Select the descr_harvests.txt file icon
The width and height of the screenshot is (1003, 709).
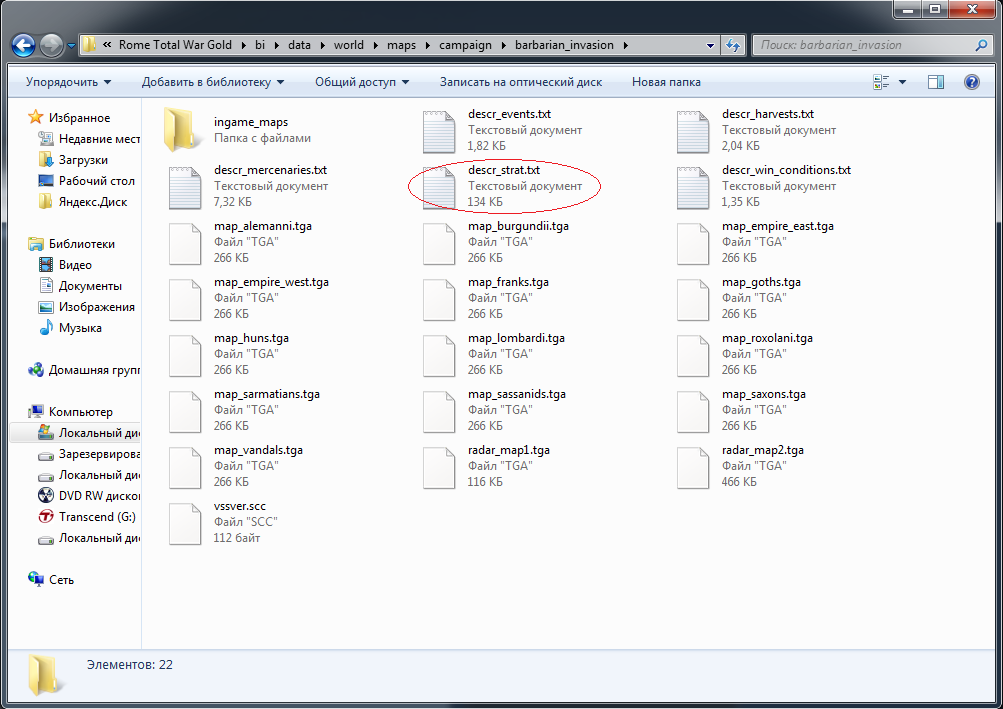pyautogui.click(x=693, y=132)
